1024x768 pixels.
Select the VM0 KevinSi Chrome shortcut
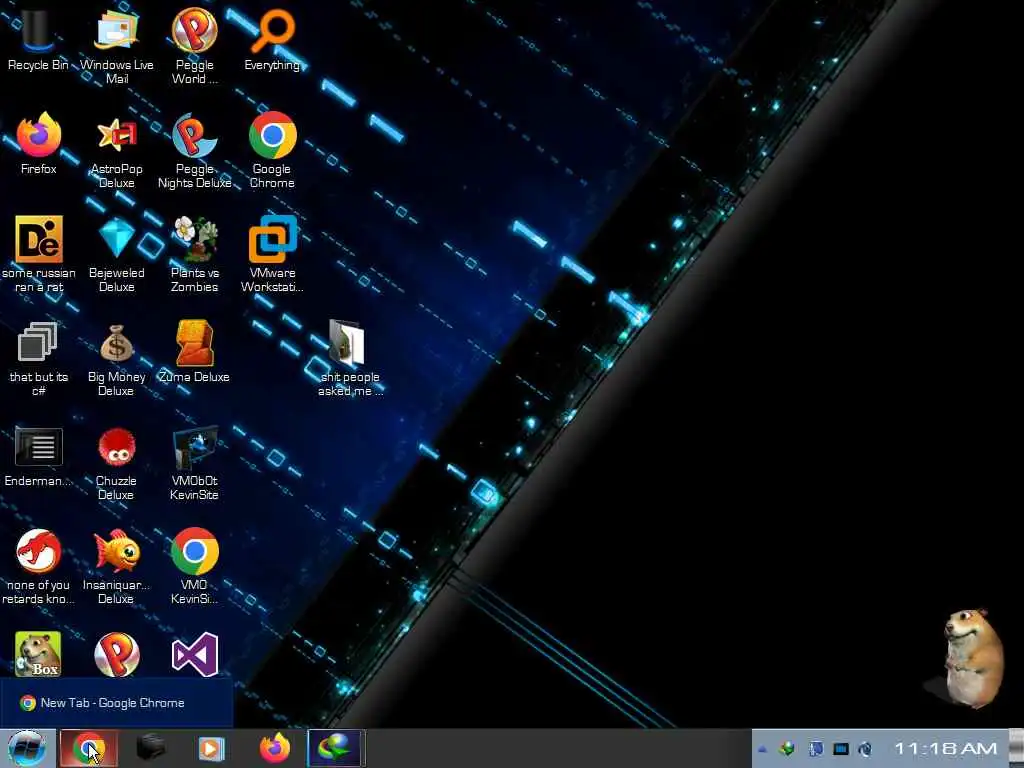(194, 566)
